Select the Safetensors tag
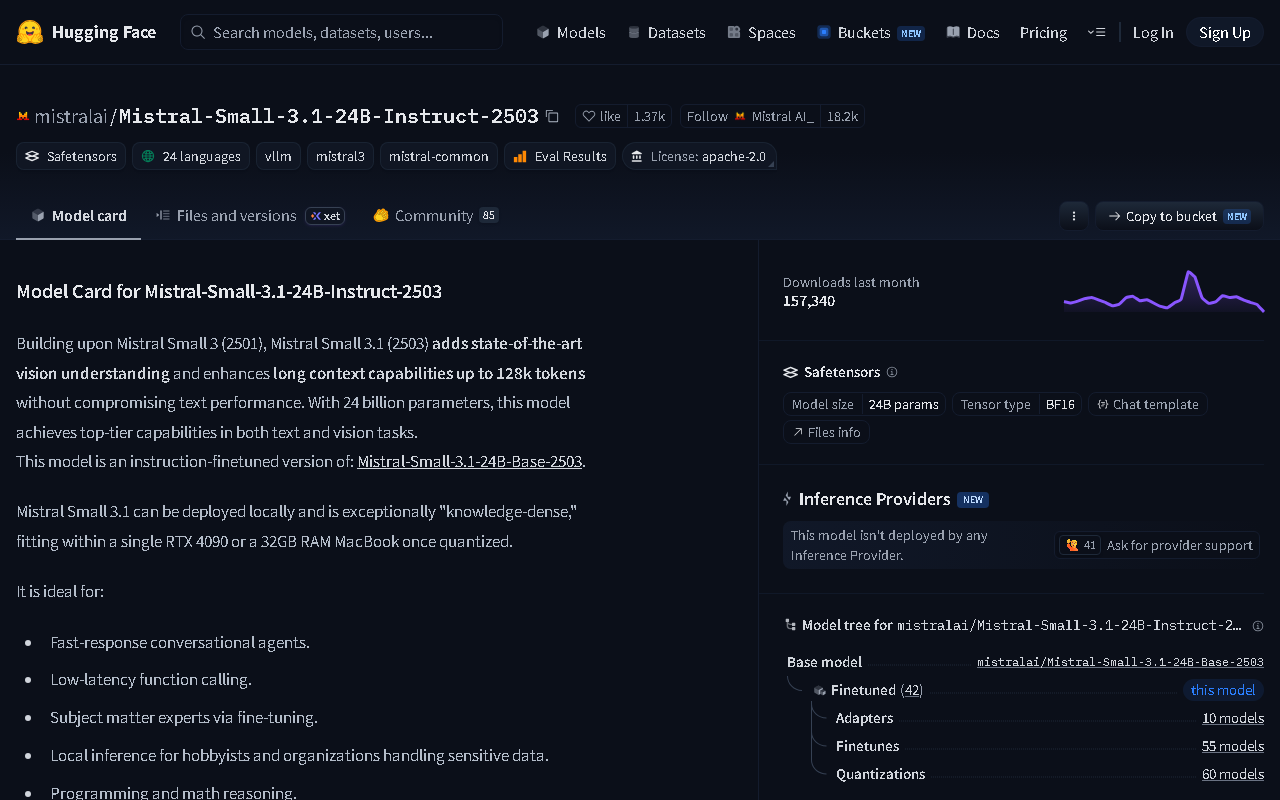 tap(71, 156)
